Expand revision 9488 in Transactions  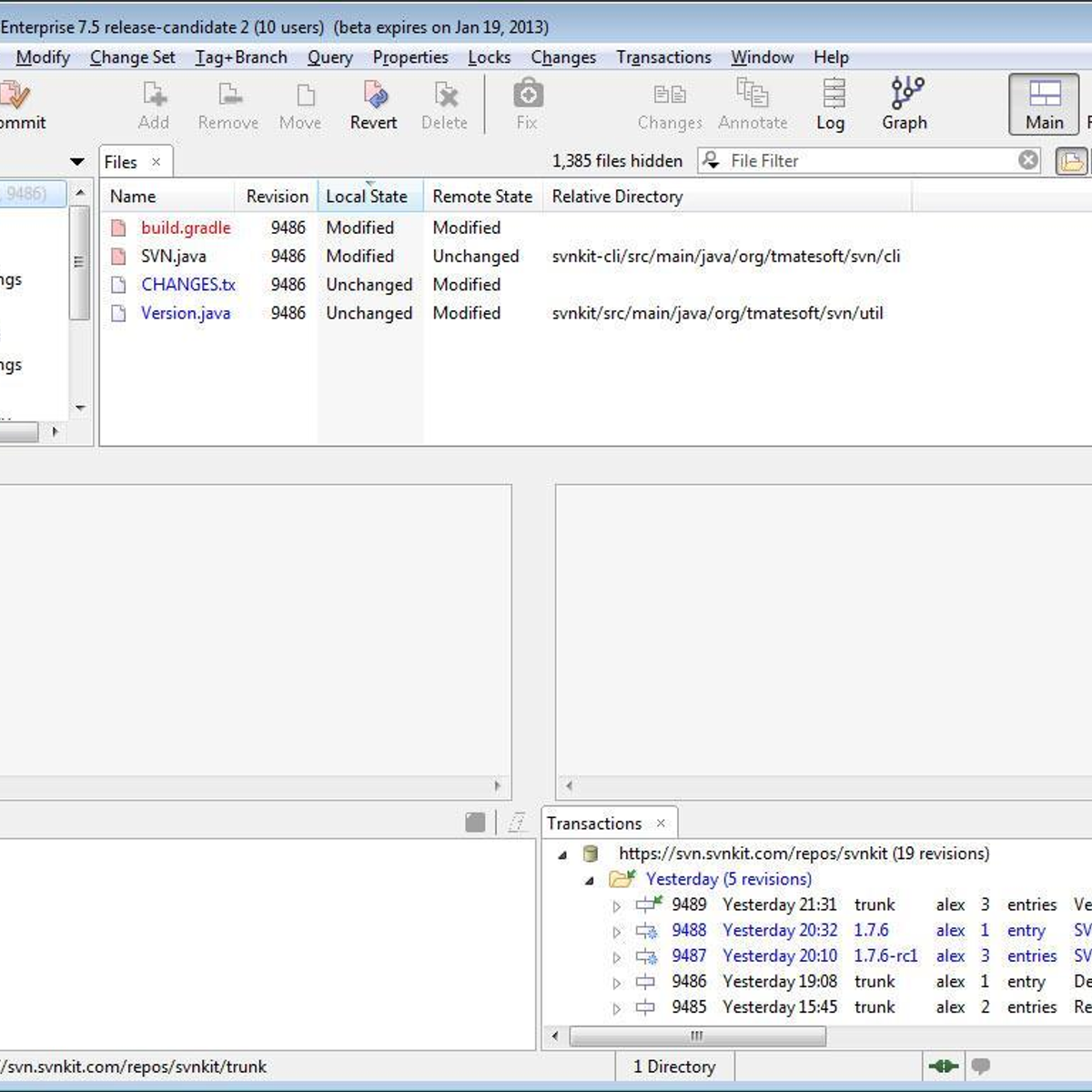pyautogui.click(x=616, y=931)
